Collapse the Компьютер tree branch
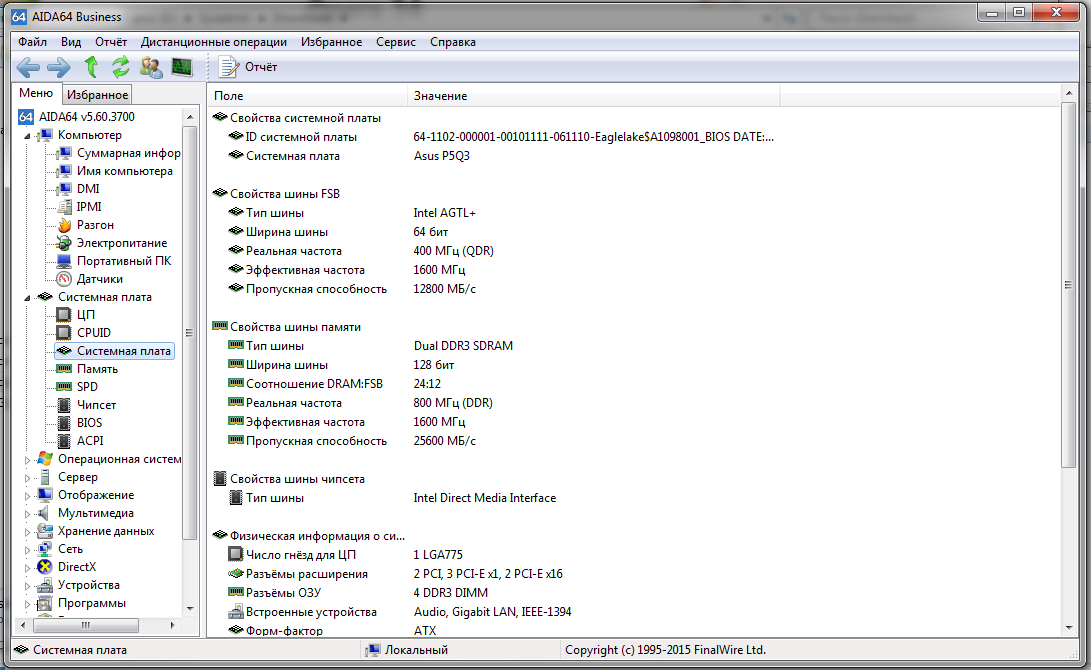 pyautogui.click(x=27, y=136)
